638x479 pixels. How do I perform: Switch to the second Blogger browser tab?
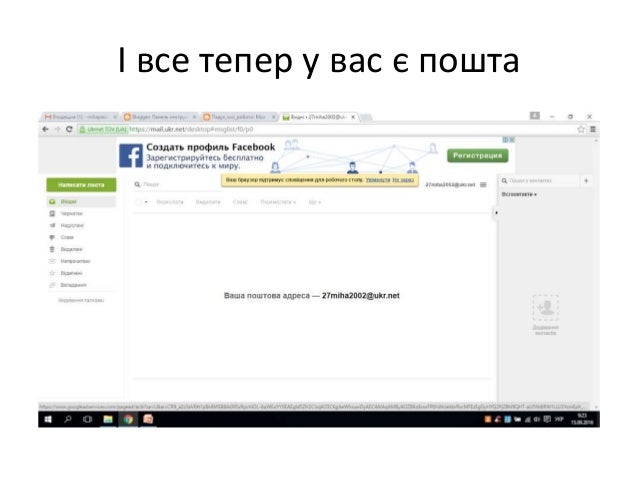160,117
